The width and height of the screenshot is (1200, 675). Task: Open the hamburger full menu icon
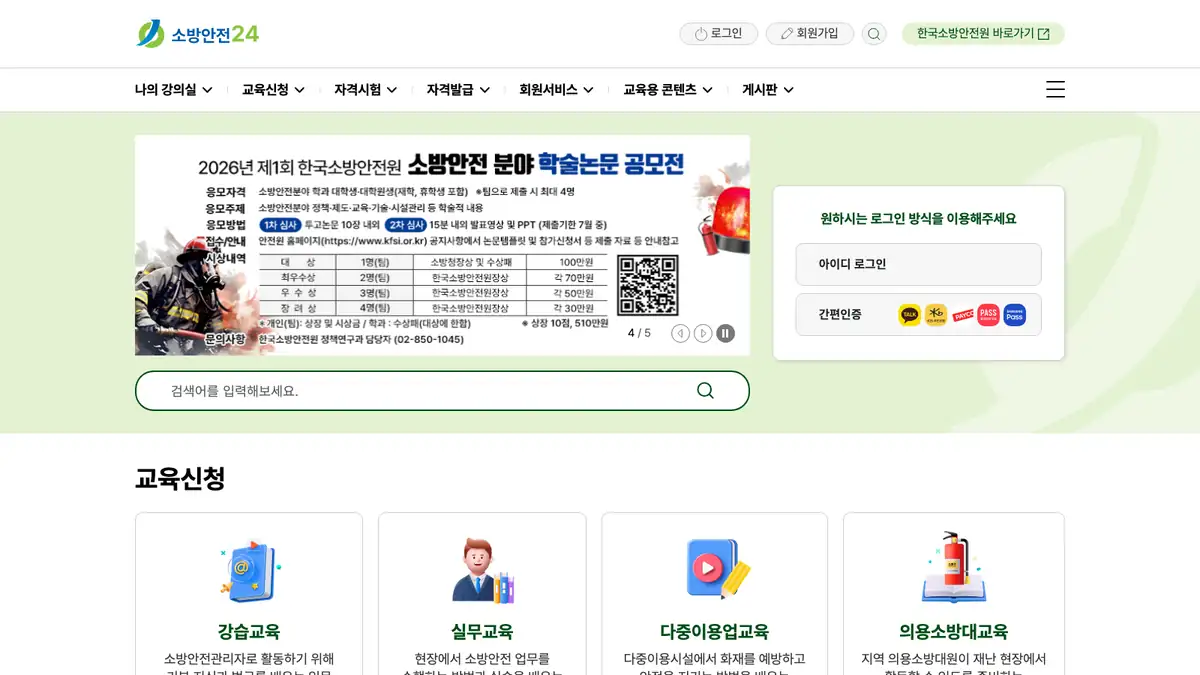click(x=1055, y=89)
